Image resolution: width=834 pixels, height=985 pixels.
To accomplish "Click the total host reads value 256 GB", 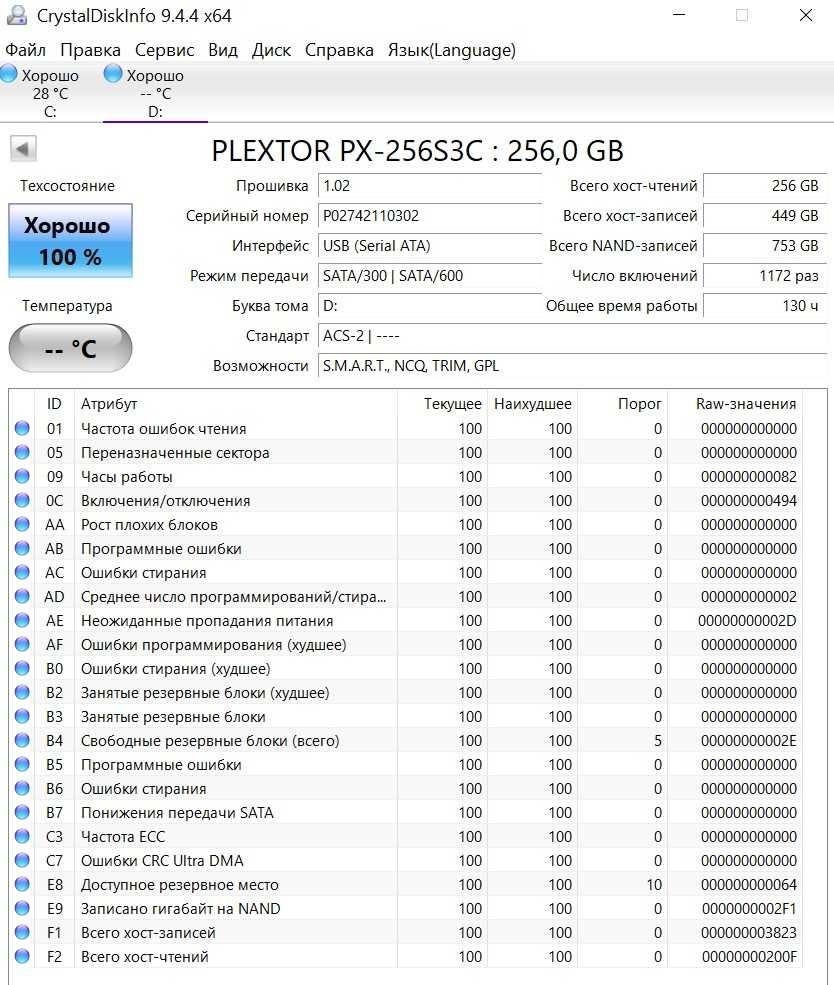I will click(x=765, y=186).
